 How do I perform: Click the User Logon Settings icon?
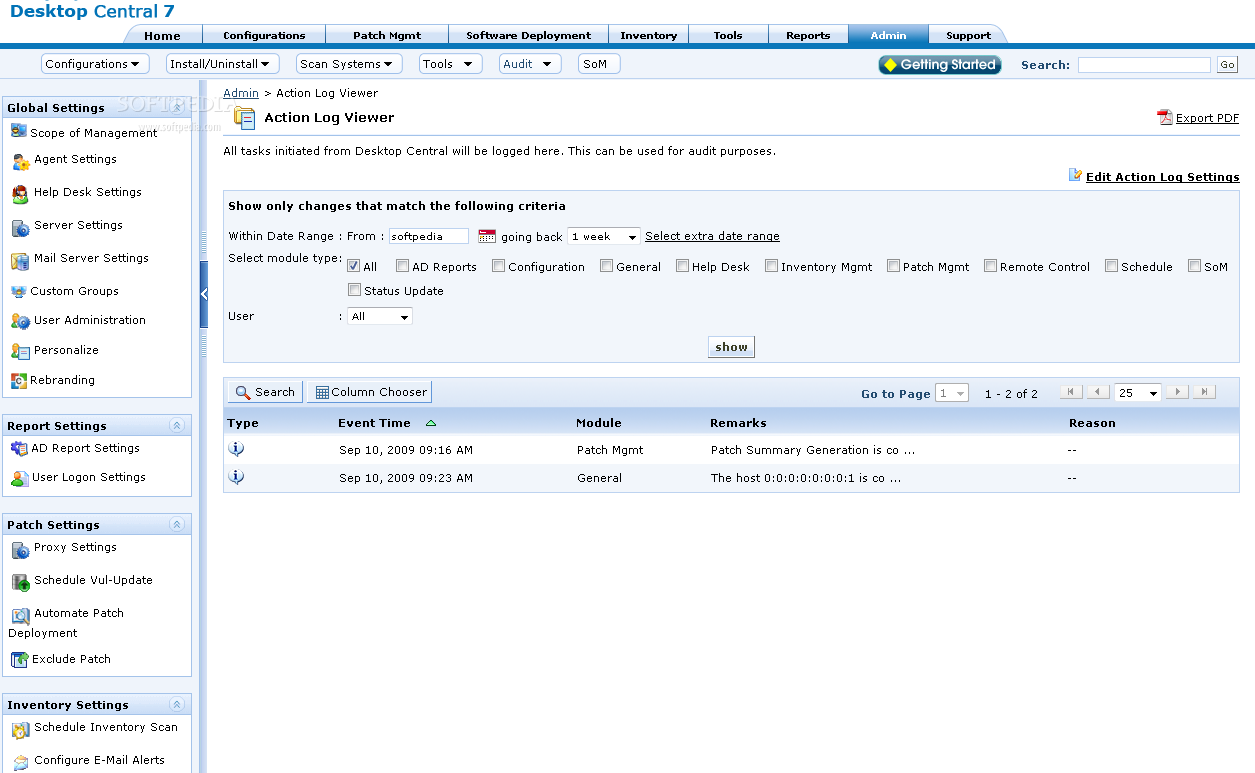[x=20, y=479]
